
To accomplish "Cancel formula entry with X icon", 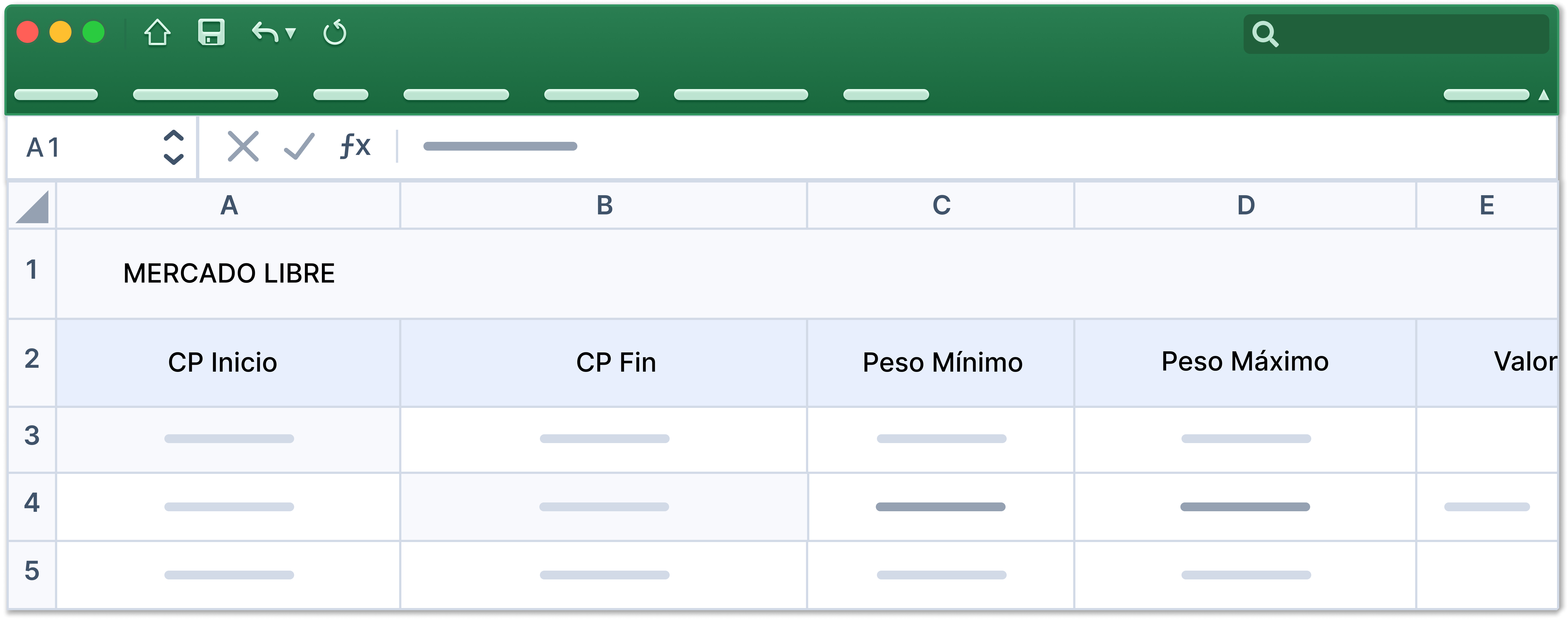I will coord(243,147).
